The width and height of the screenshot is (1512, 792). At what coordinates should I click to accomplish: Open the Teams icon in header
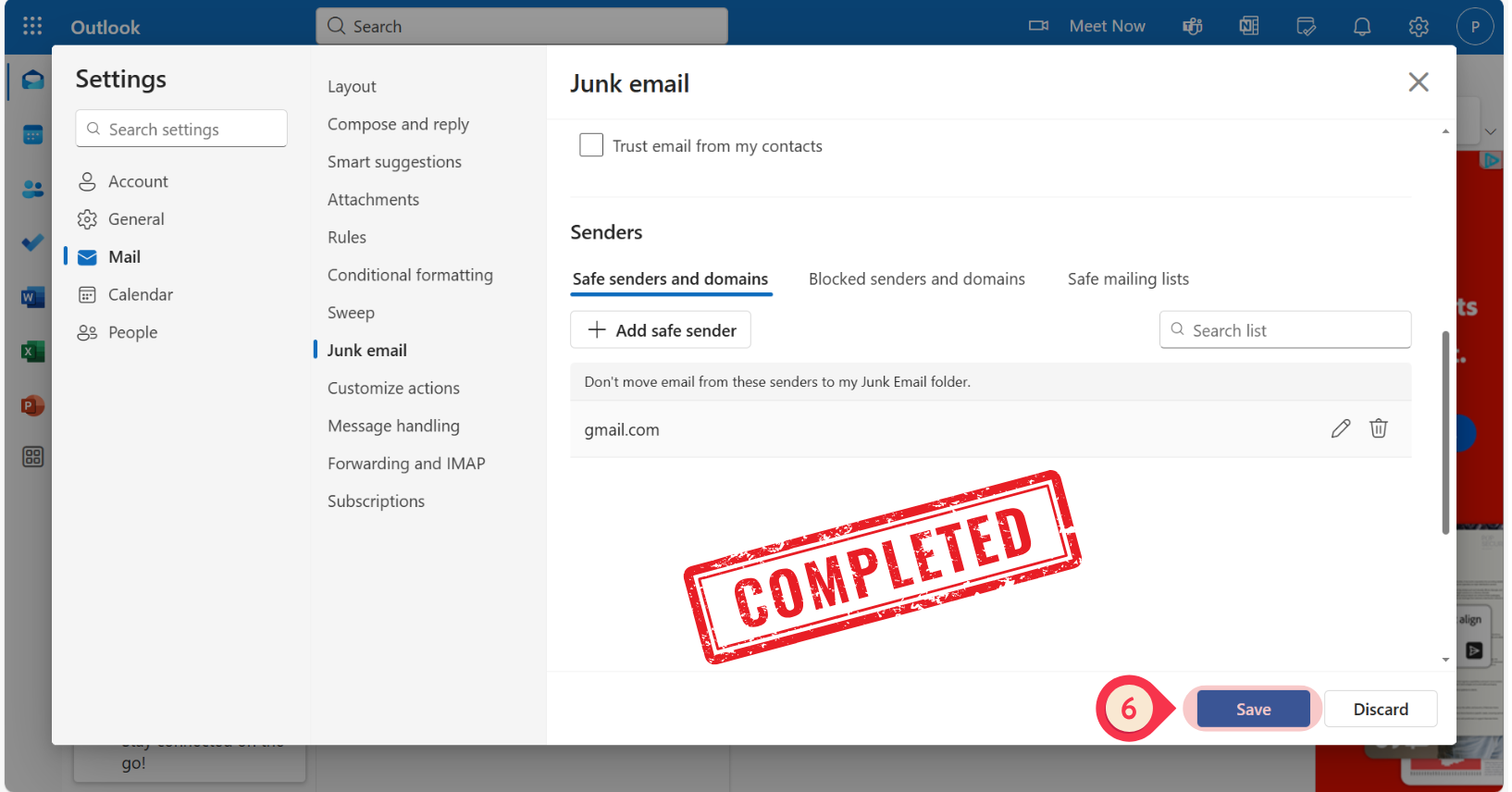click(x=1193, y=26)
